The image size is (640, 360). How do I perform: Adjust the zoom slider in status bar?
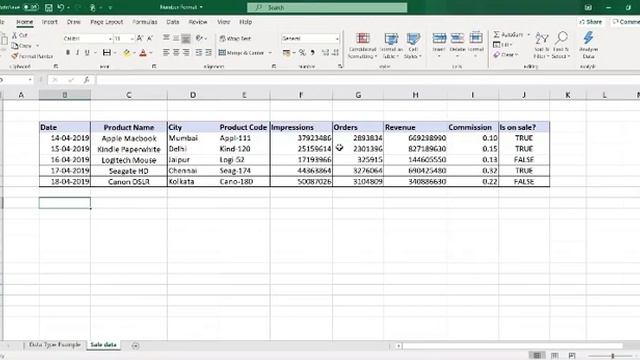pyautogui.click(x=613, y=356)
